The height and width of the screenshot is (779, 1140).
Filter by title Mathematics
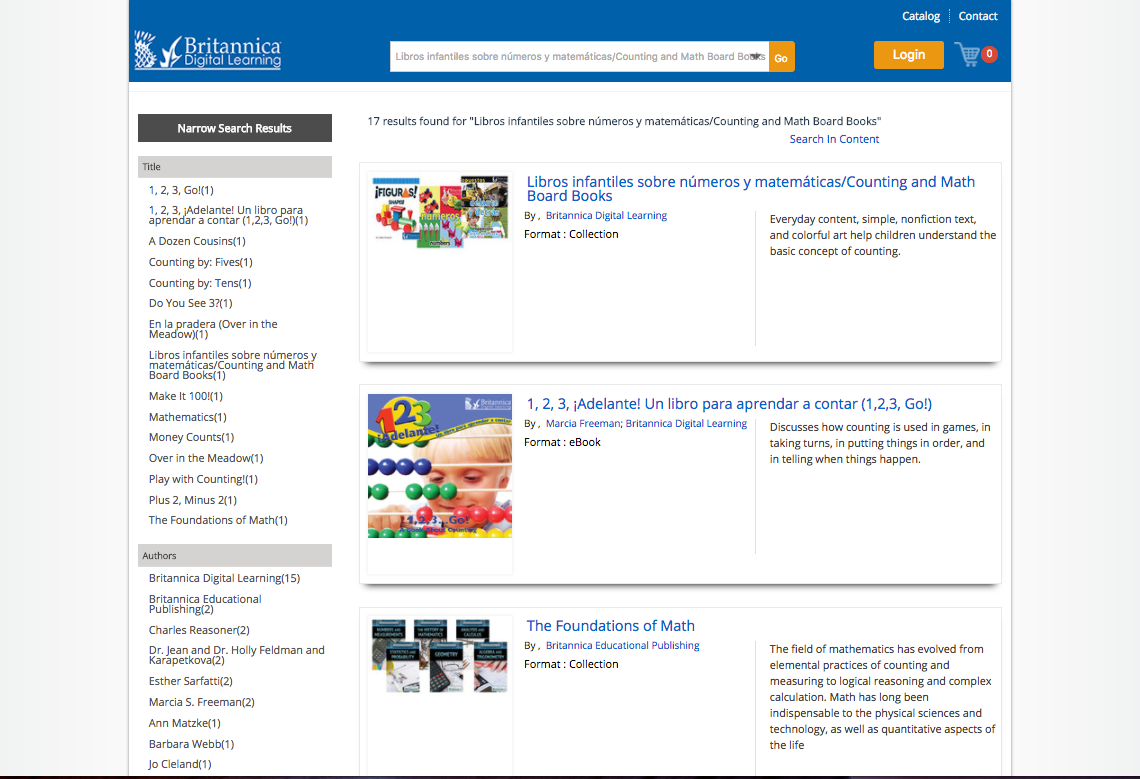188,417
